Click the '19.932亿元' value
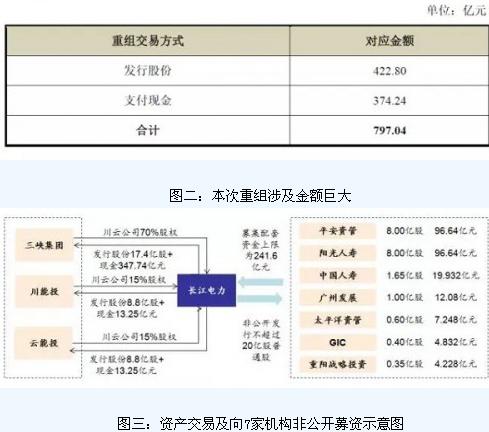The image size is (489, 432). pos(456,275)
